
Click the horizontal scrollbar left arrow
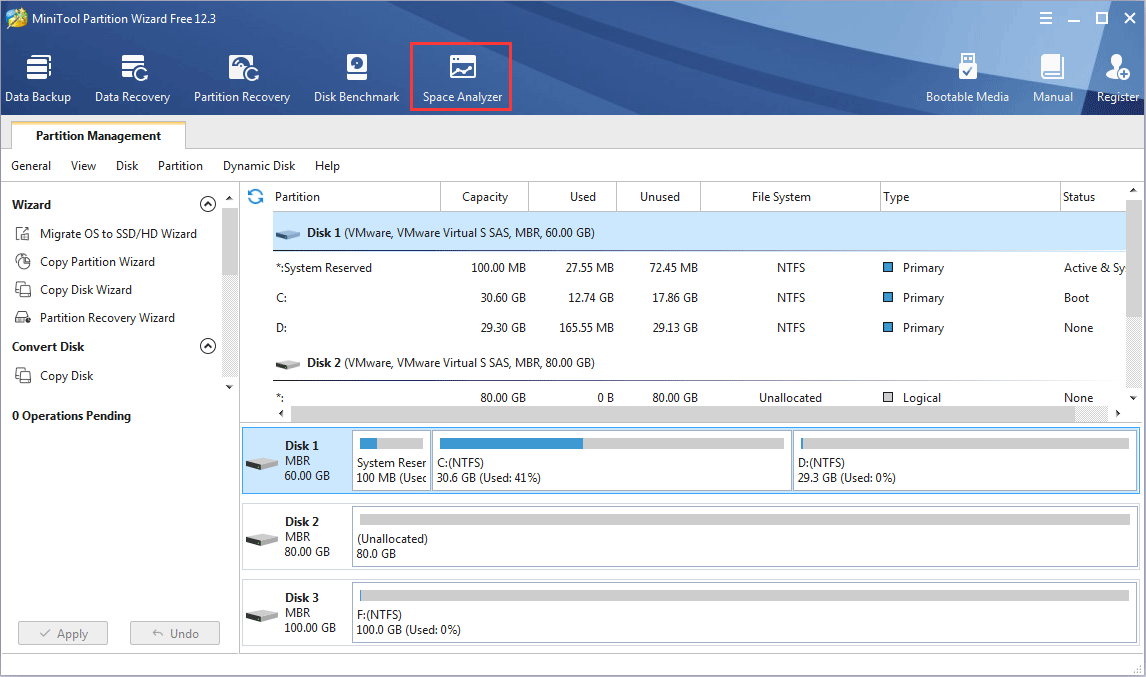point(281,414)
